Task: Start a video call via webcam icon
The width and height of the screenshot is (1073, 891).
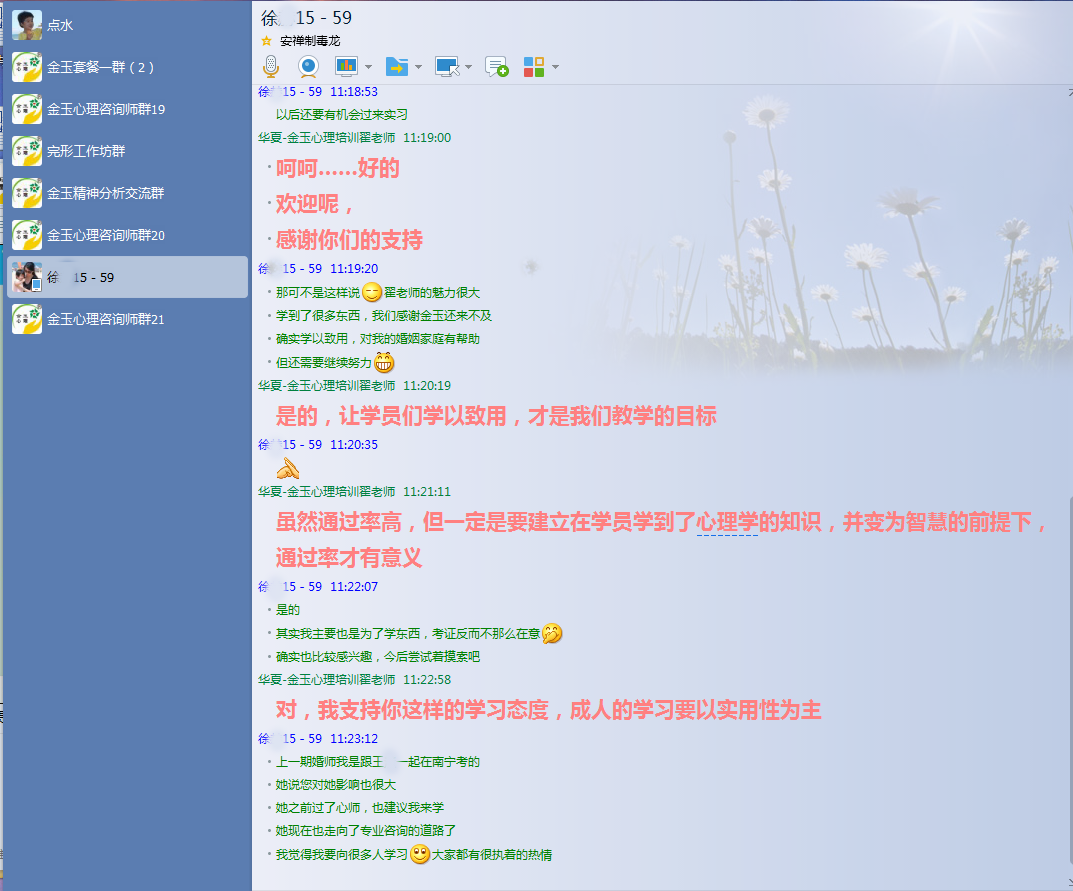Action: pos(308,67)
